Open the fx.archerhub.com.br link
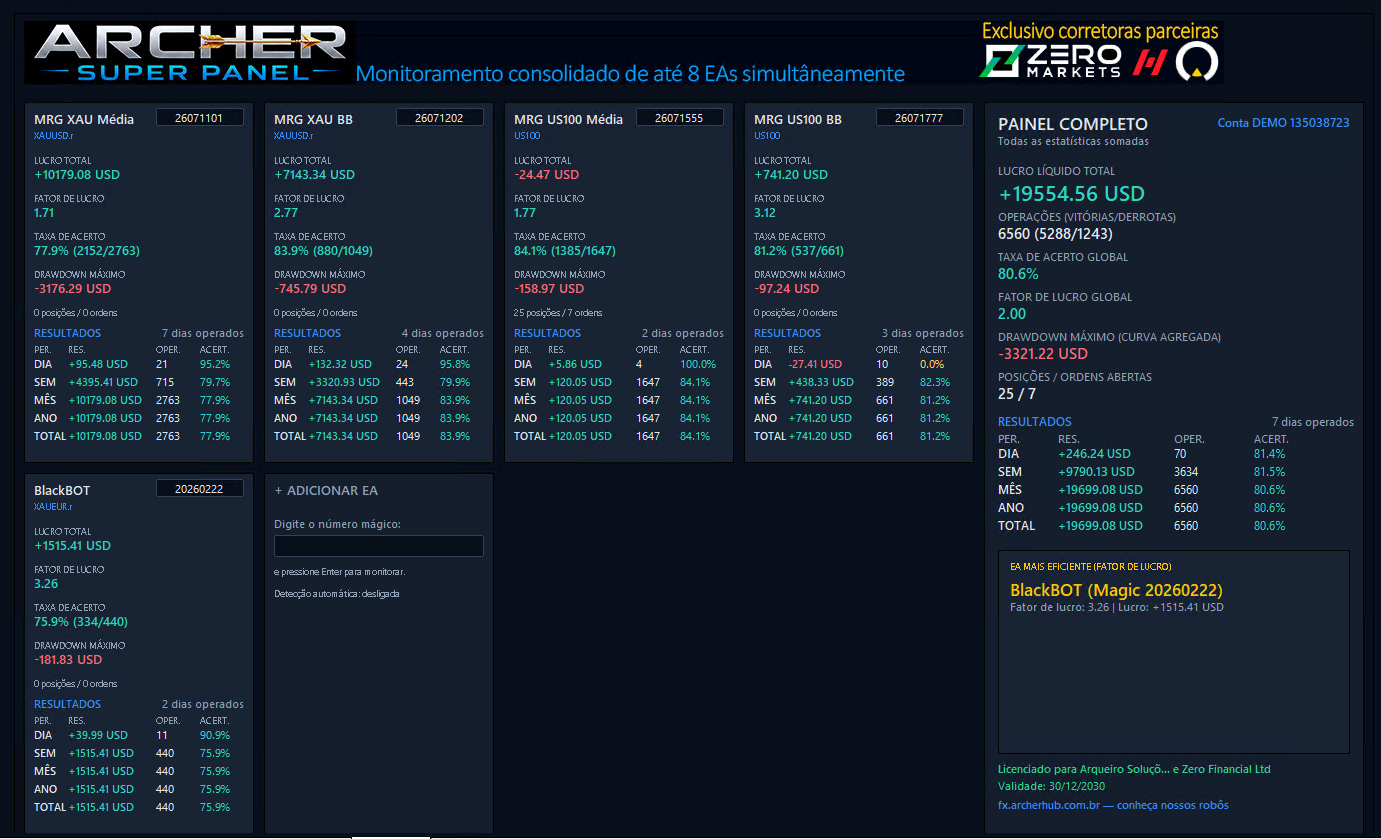The image size is (1381, 839). (1113, 805)
